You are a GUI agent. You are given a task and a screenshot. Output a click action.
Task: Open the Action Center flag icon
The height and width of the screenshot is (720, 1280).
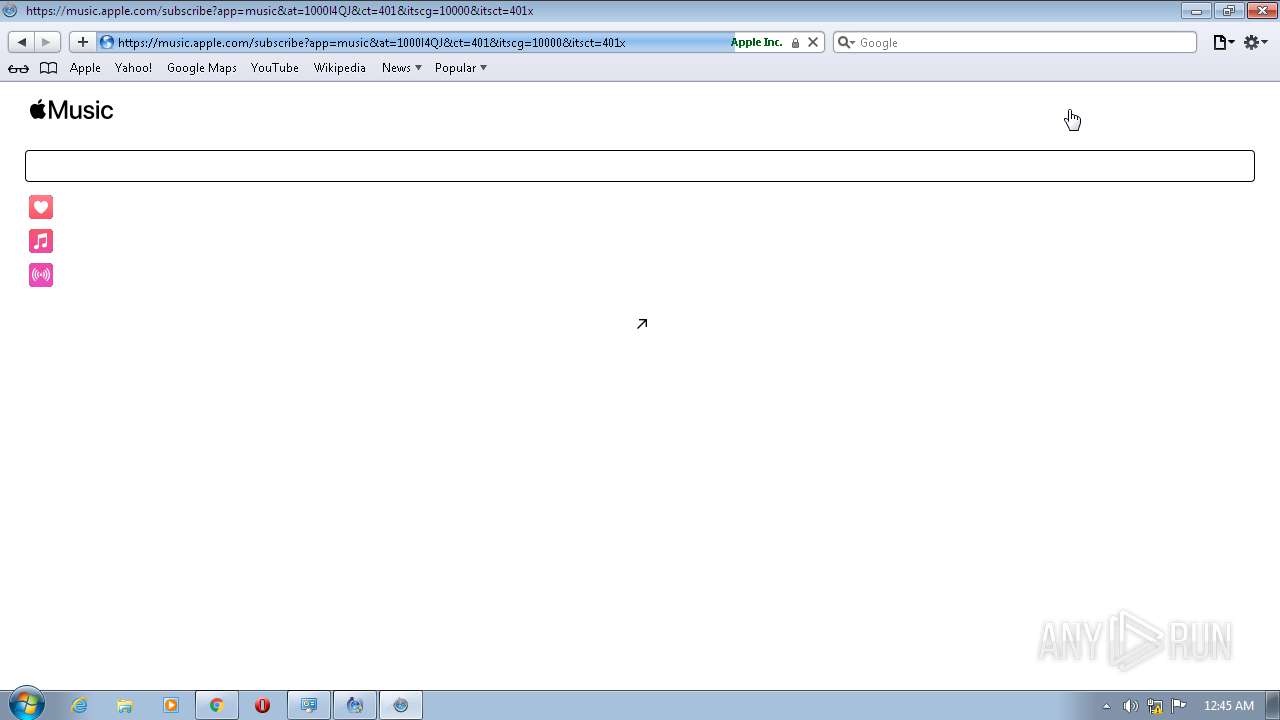[x=1179, y=705]
